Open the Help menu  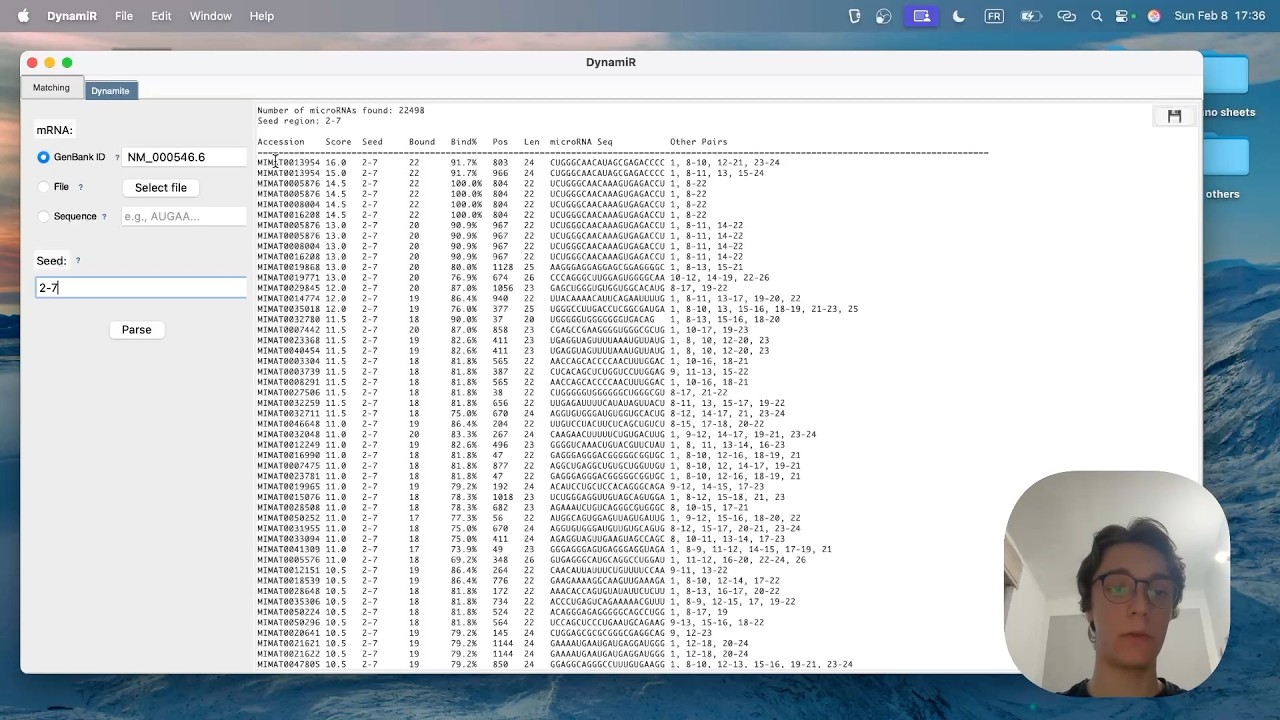(x=262, y=16)
